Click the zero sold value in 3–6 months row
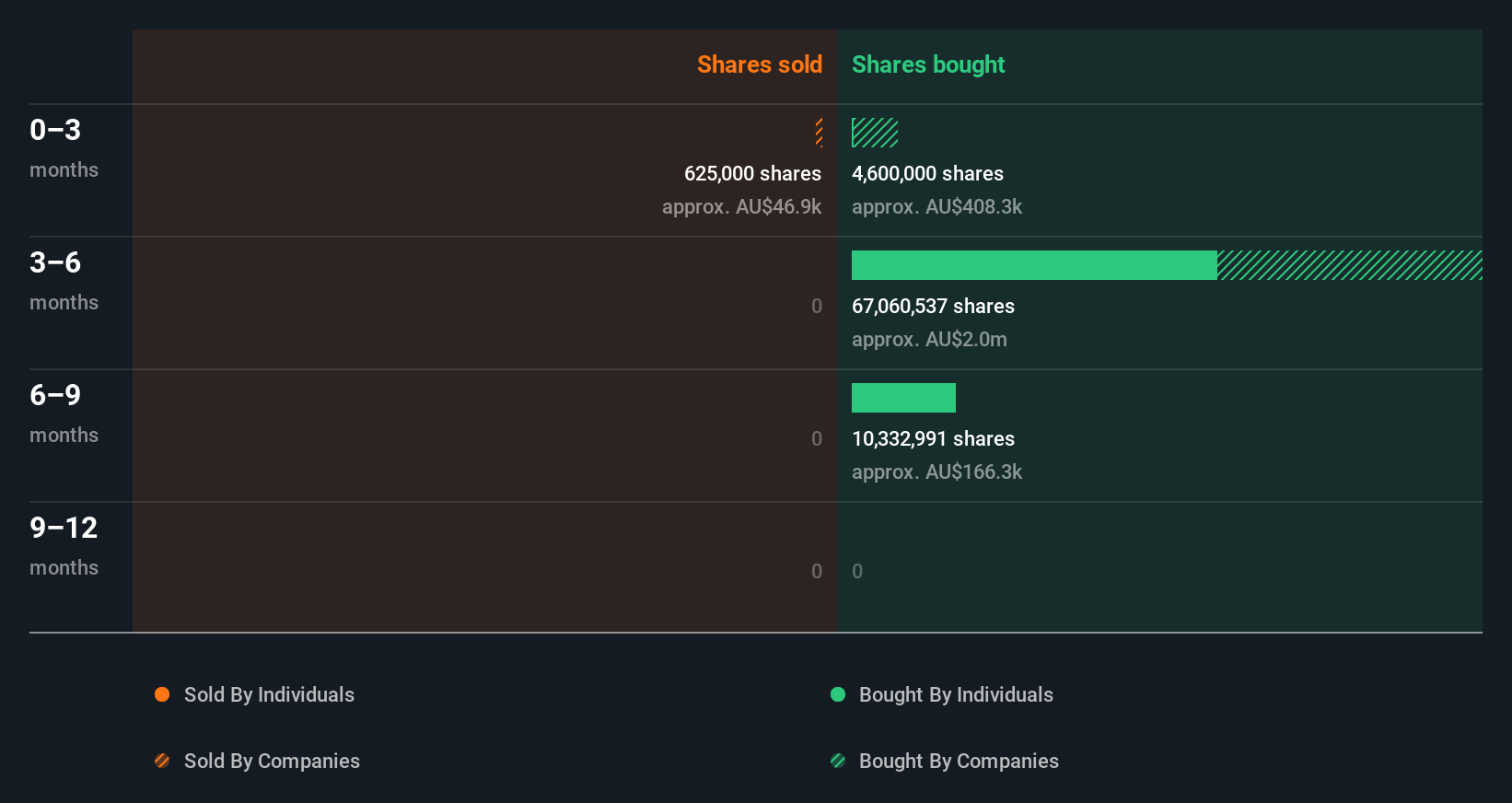This screenshot has height=803, width=1512. pos(817,306)
